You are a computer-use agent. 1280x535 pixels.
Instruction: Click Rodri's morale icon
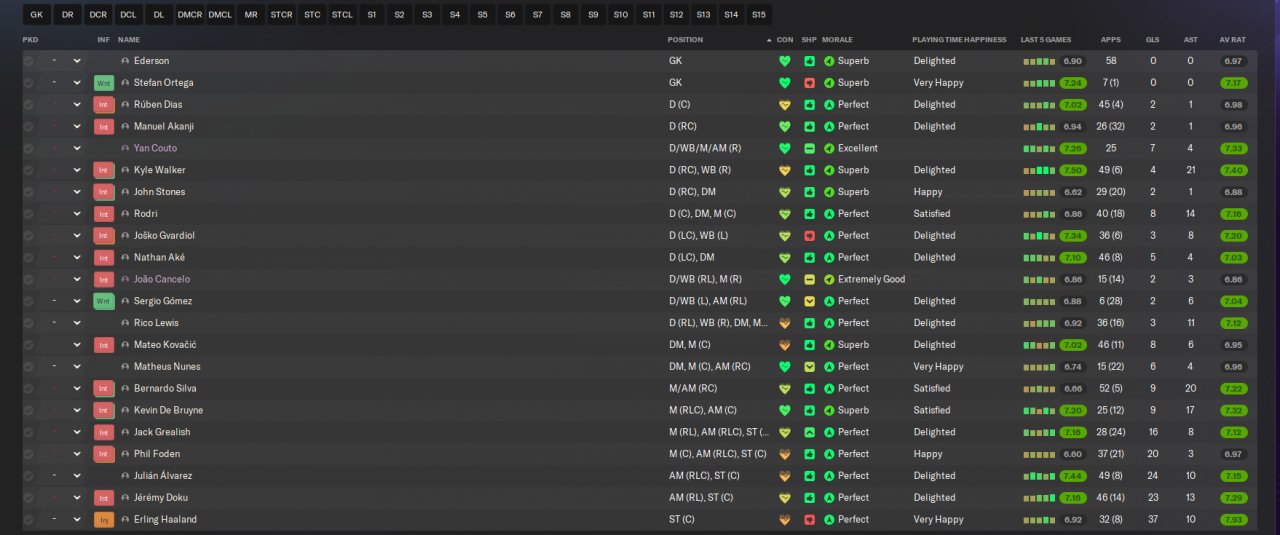coord(829,214)
